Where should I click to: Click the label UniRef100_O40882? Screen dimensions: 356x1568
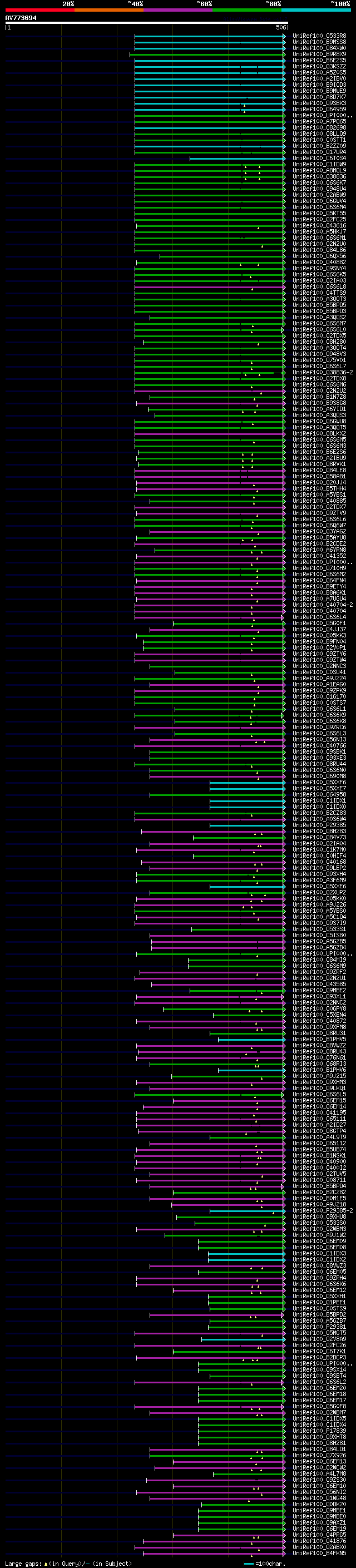[x=319, y=263]
